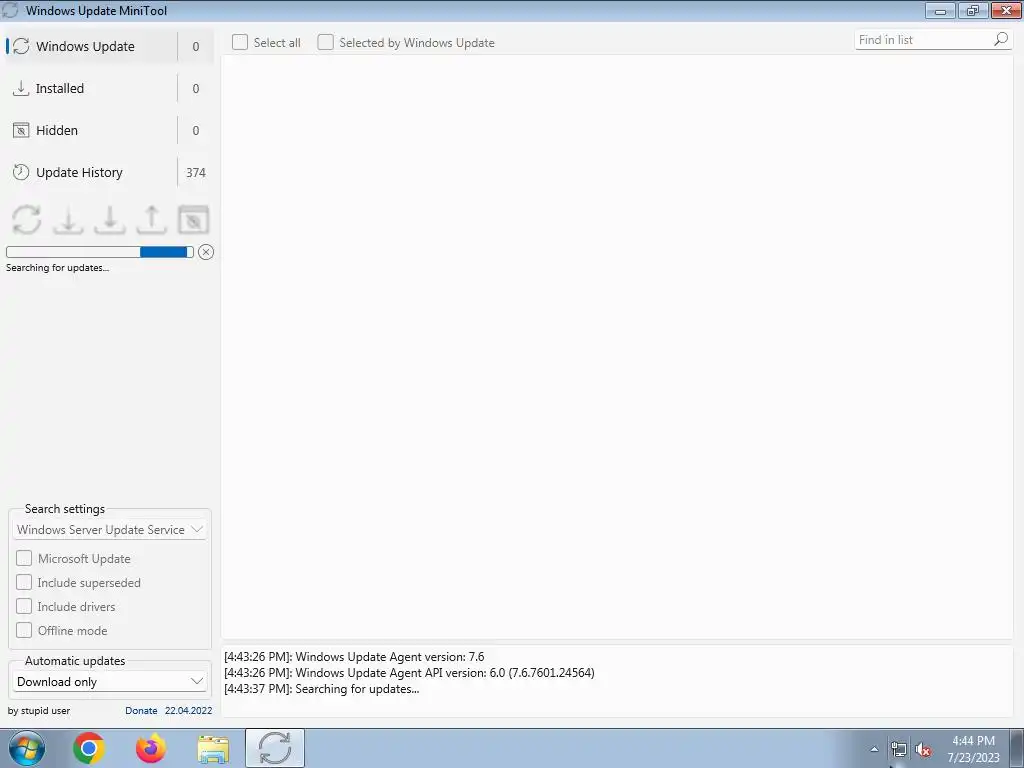
Task: Click the Hidden section eye icon
Action: (21, 130)
